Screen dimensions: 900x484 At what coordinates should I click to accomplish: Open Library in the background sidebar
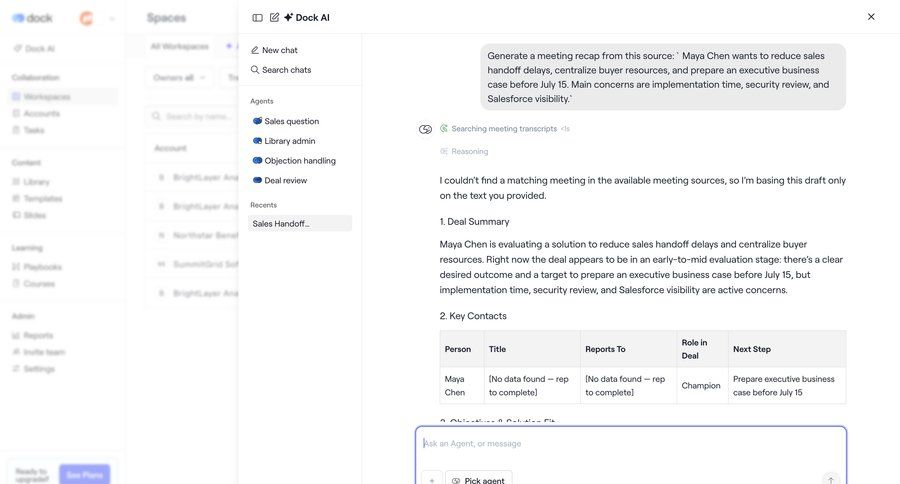31,182
